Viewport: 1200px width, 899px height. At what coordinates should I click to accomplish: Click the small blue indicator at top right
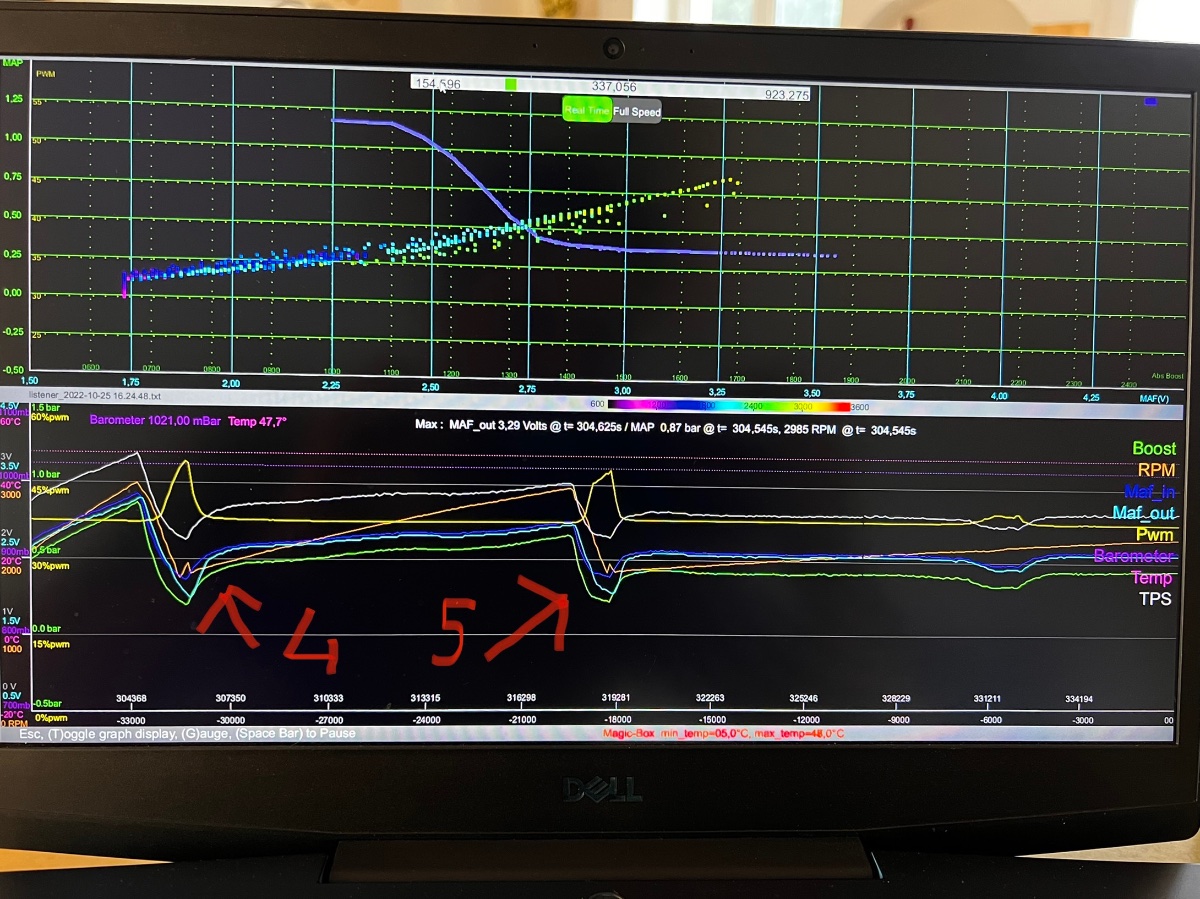point(1150,101)
